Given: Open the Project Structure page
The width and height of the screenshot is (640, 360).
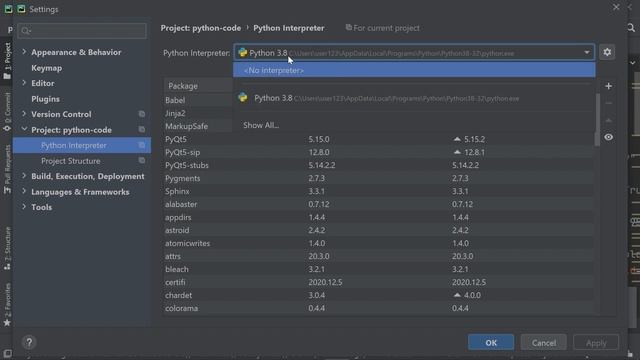Looking at the screenshot, I should pos(71,161).
